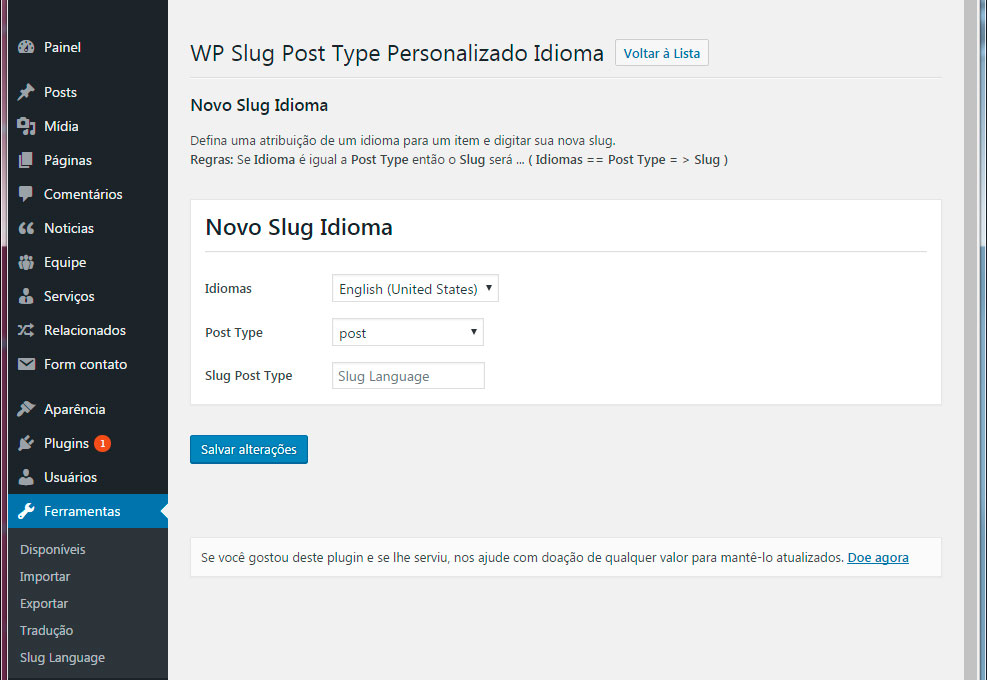Click the Relacionados shuffle icon
Screen dimensions: 987x680
(27, 330)
